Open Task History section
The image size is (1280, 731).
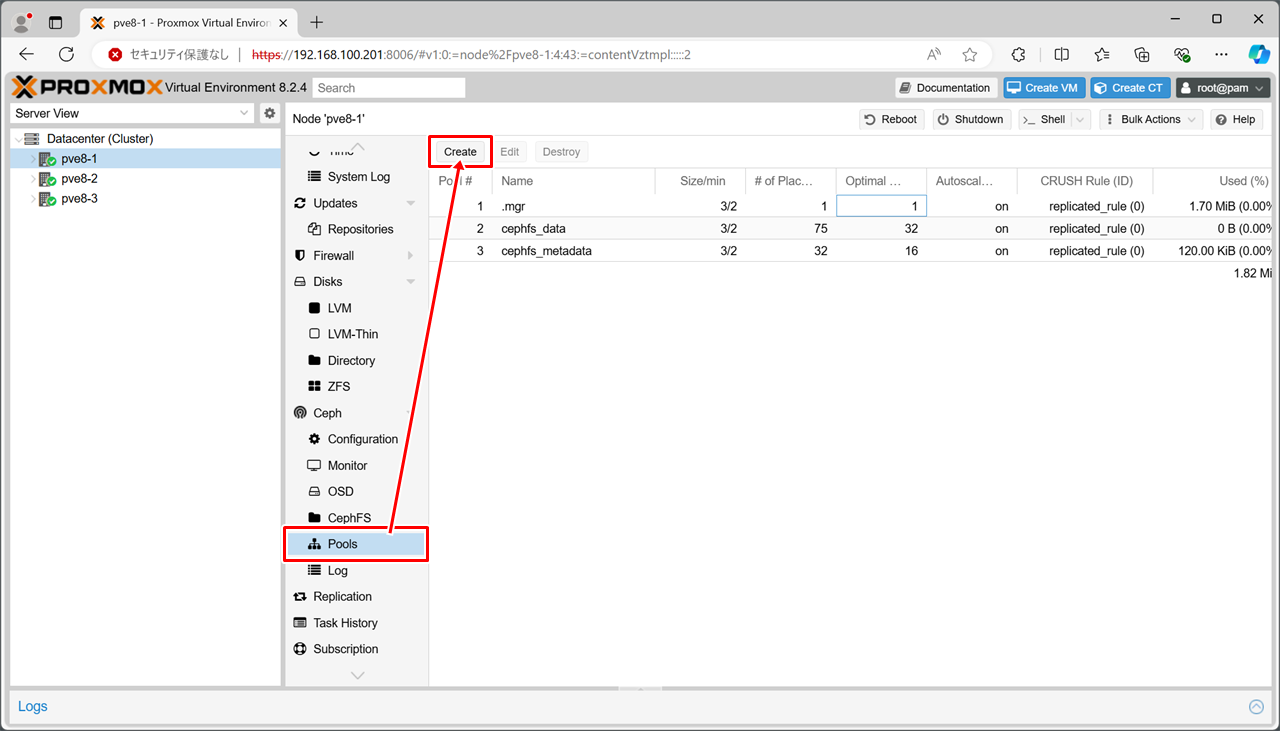click(345, 623)
